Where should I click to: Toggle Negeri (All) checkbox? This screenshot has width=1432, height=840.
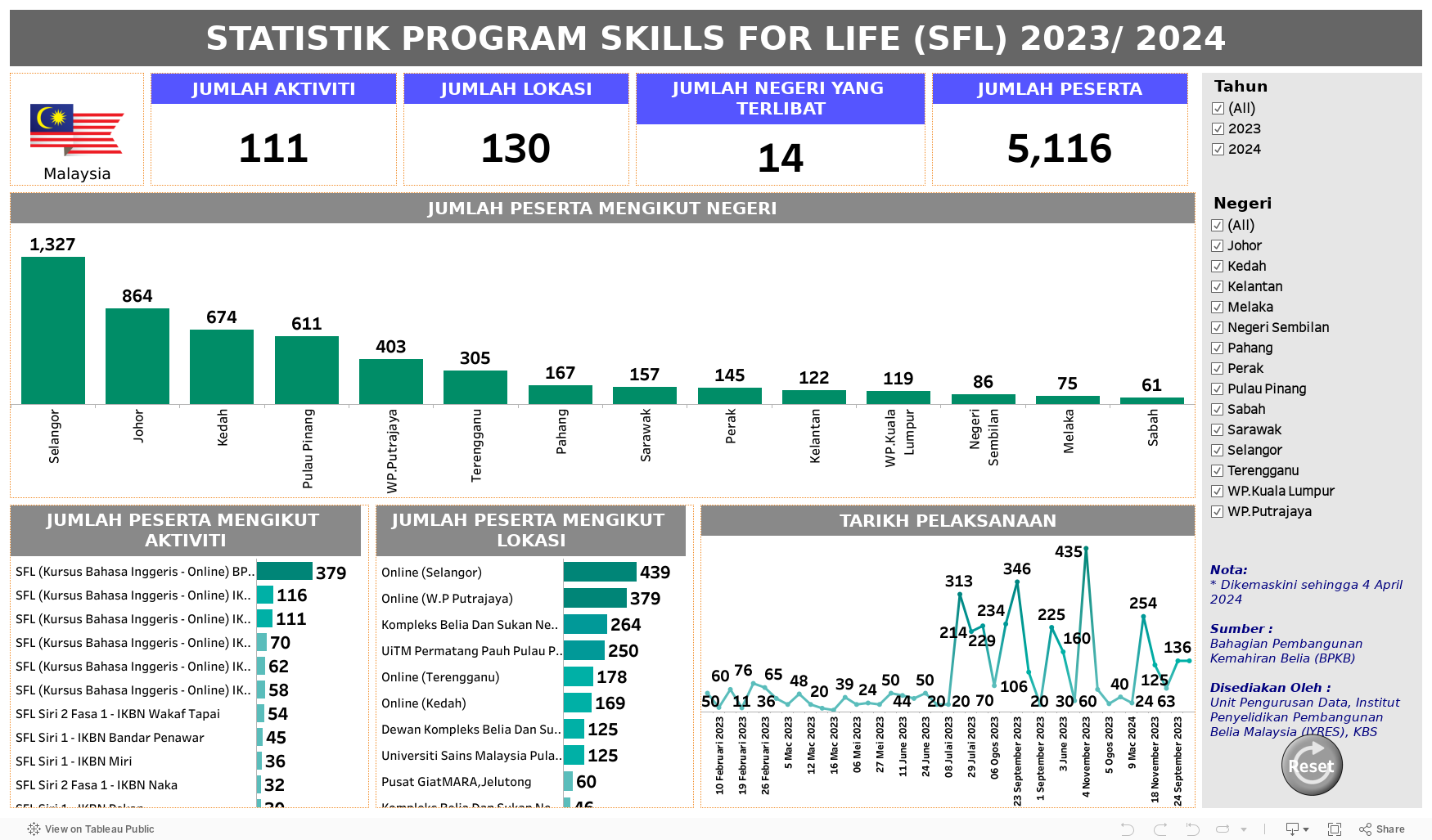(x=1218, y=225)
